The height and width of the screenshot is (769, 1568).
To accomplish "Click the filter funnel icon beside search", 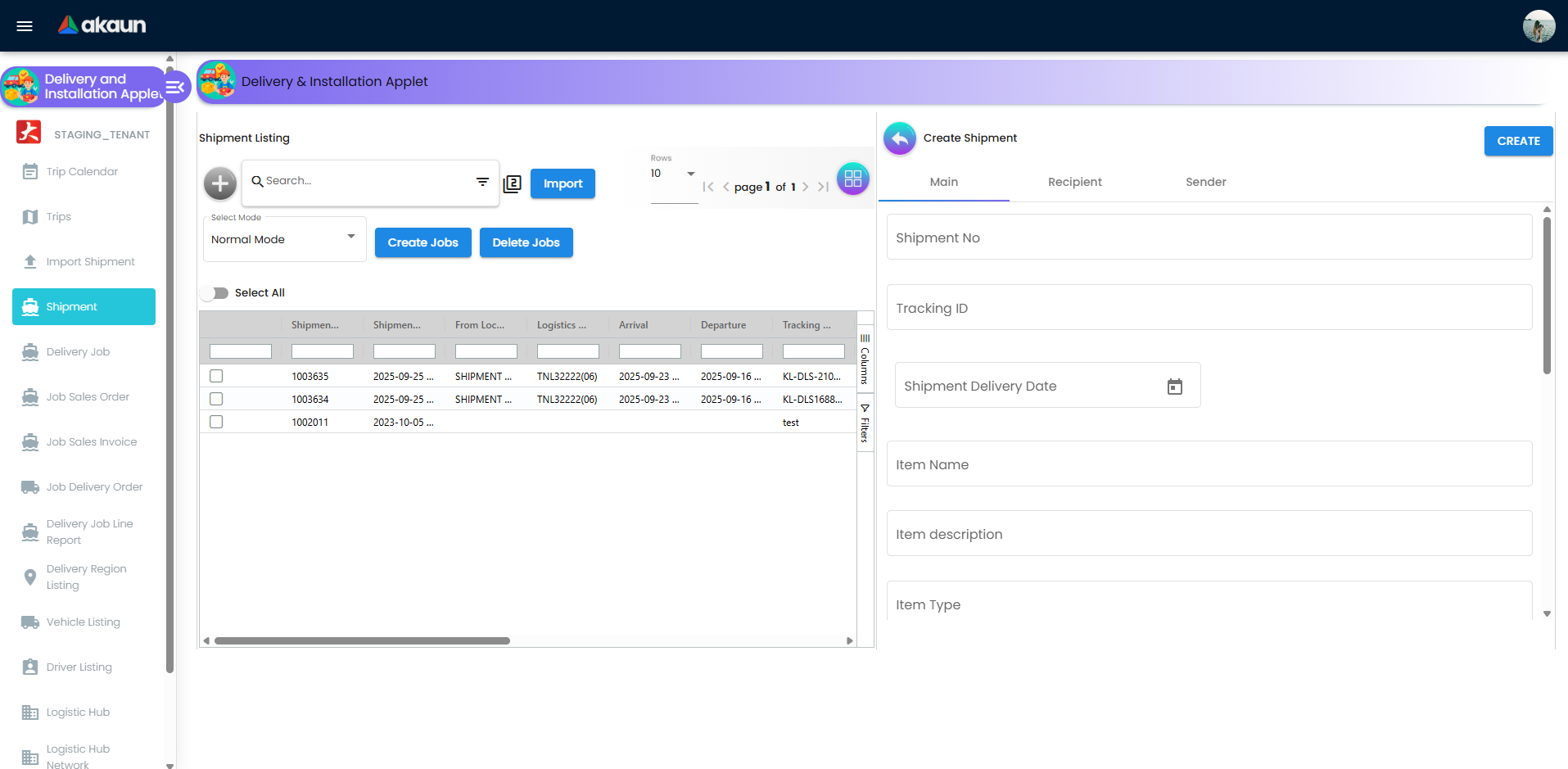I will coord(481,182).
